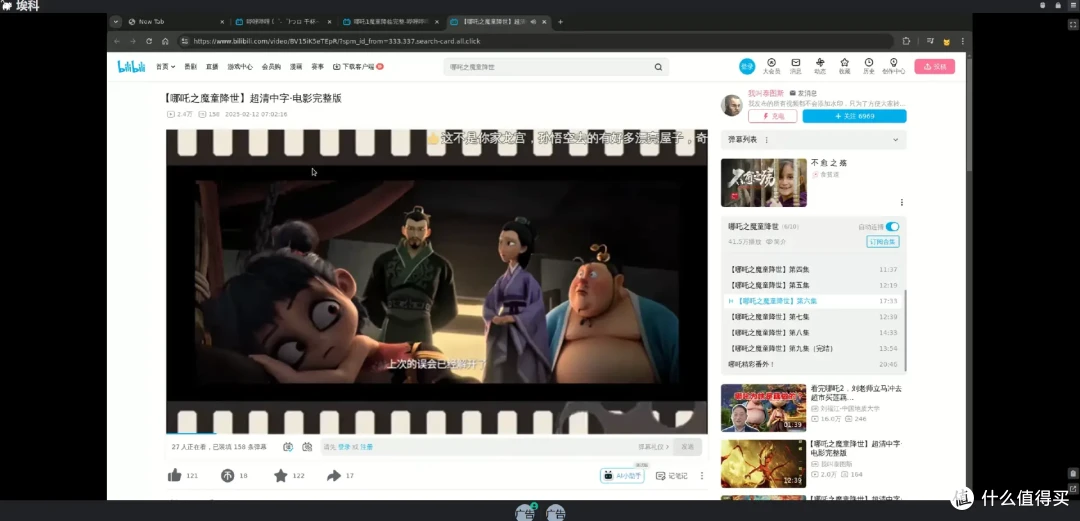
Task: Click the coin 投币 icon
Action: click(x=227, y=476)
